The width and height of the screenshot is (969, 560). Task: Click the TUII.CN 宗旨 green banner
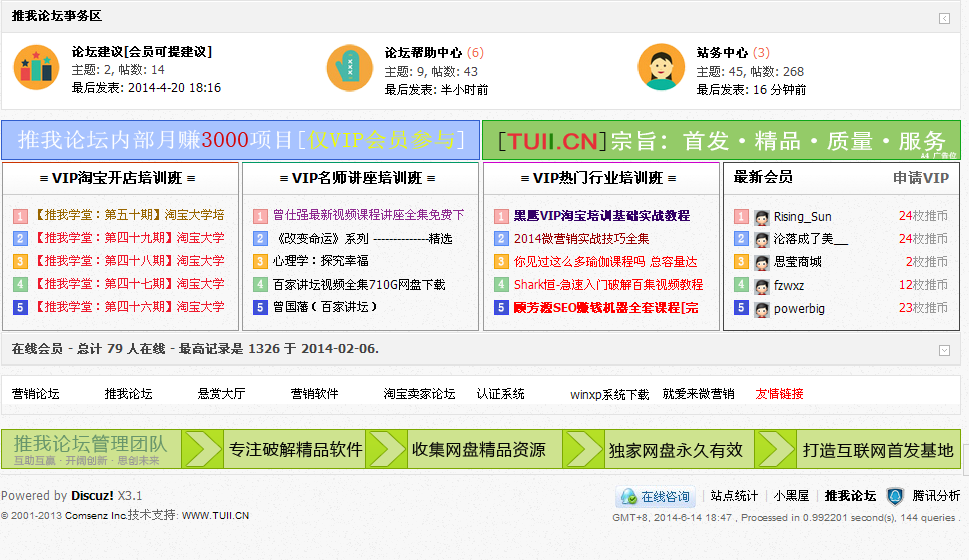721,140
